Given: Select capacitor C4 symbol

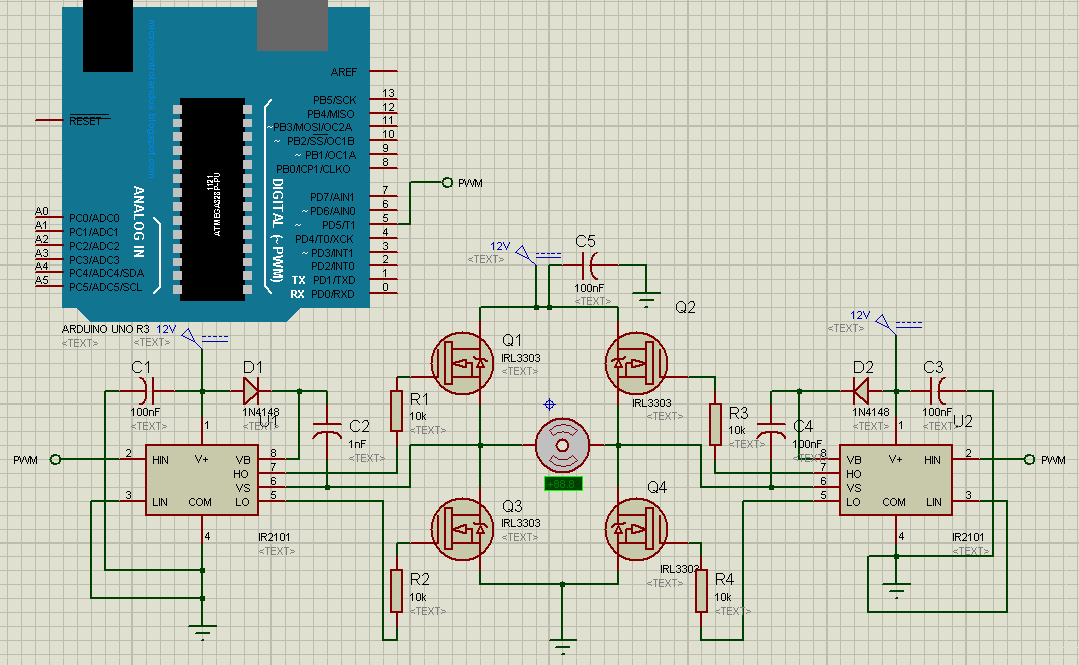Looking at the screenshot, I should [x=771, y=432].
